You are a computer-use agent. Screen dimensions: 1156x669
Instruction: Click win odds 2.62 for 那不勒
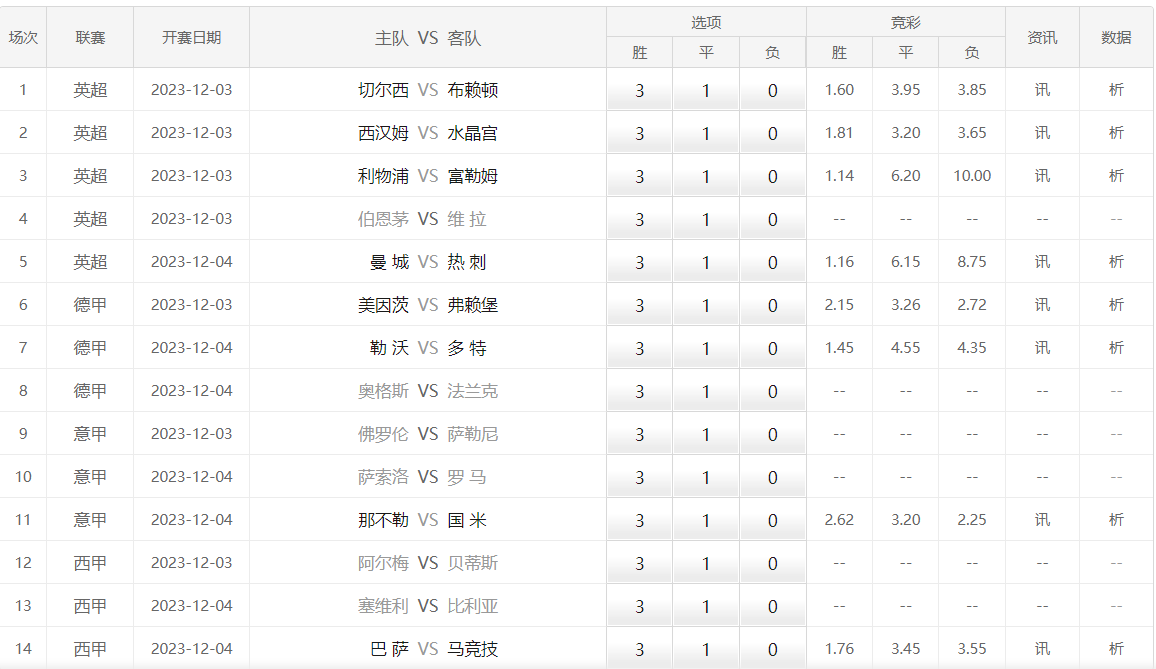pyautogui.click(x=839, y=520)
